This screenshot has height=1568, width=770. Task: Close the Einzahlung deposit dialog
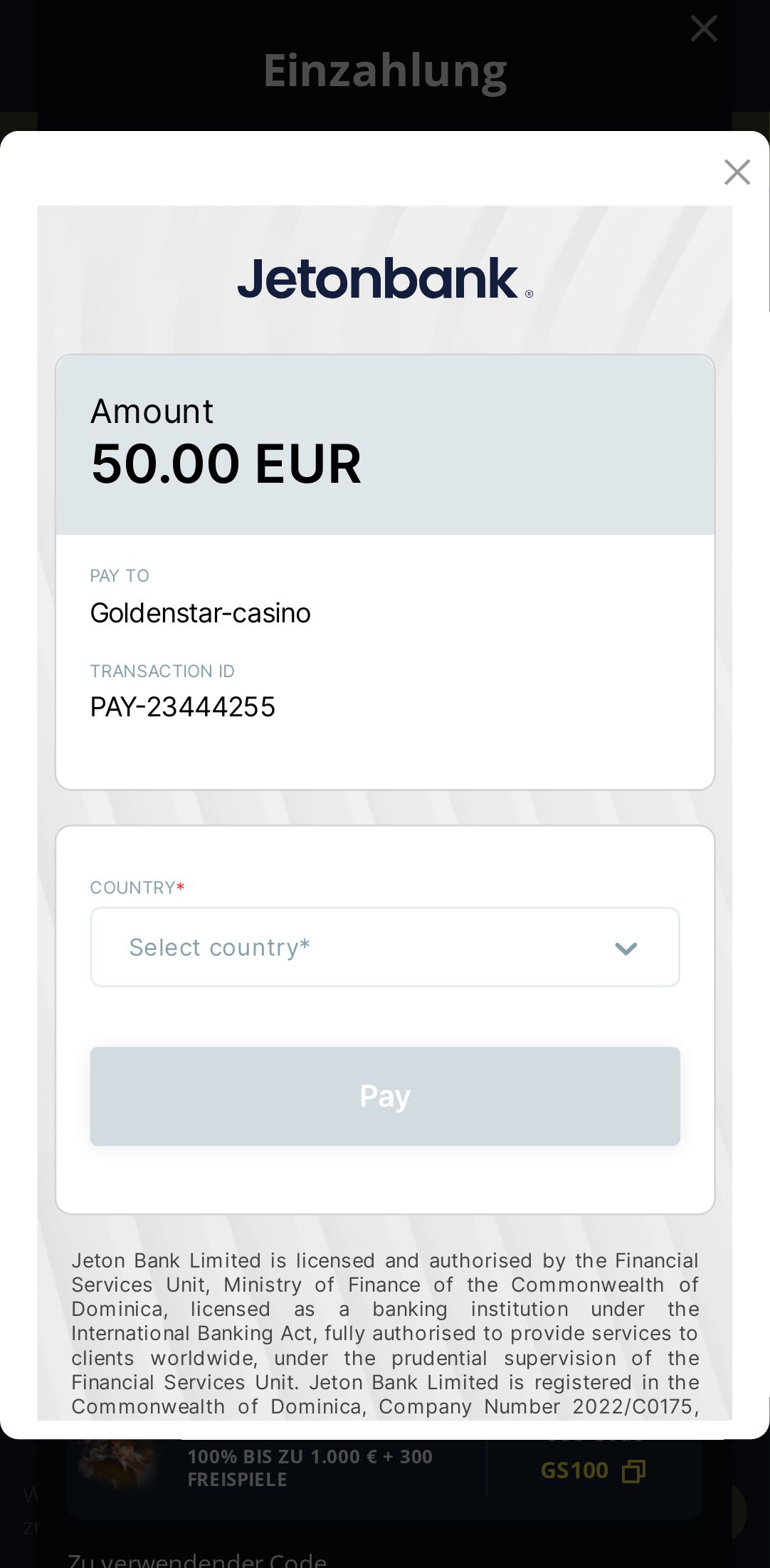pos(703,28)
